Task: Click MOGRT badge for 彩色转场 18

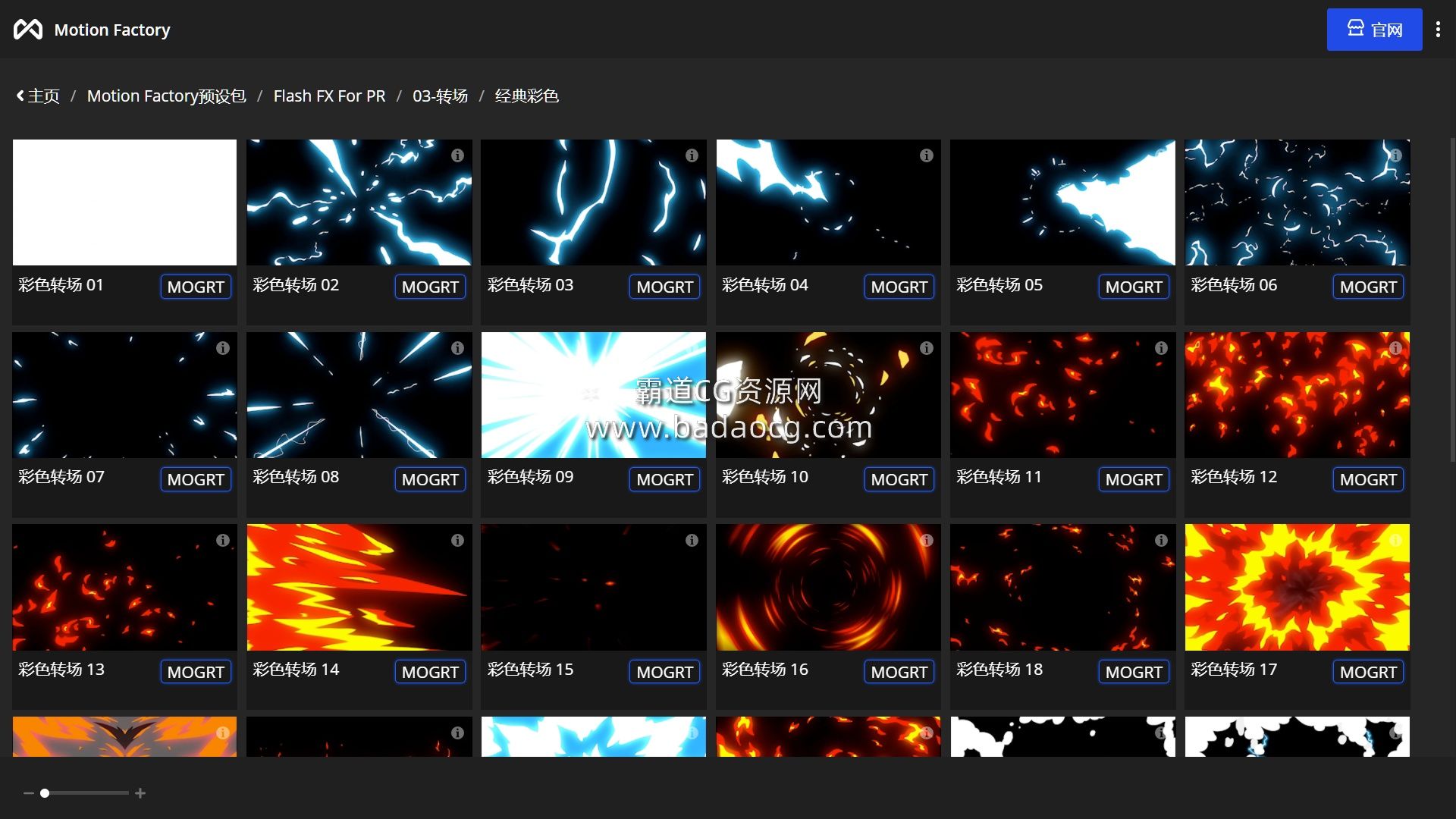Action: (x=1134, y=672)
